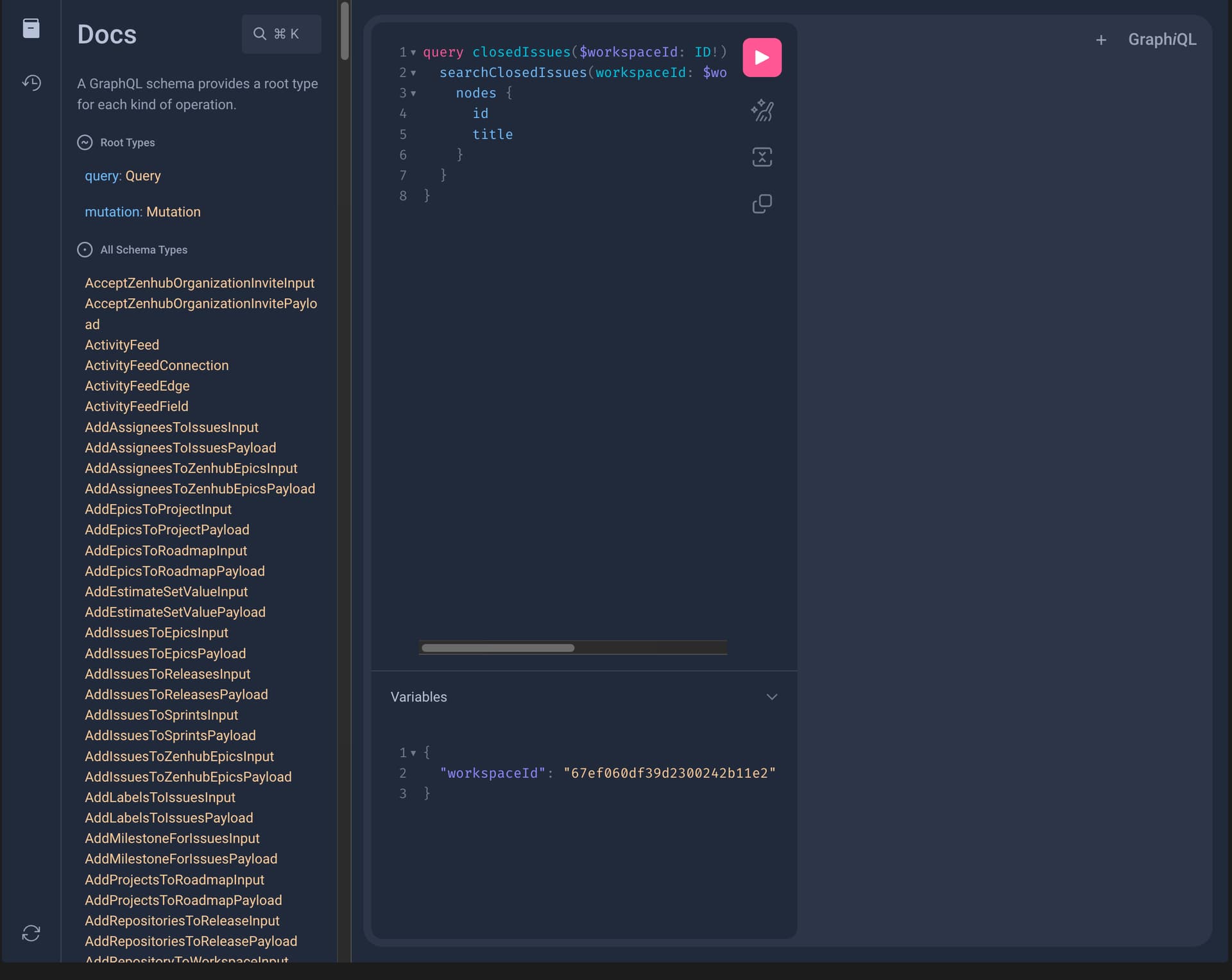Open AddIssuesToZenhubEpicsPayload type
This screenshot has width=1232, height=980.
(x=188, y=777)
